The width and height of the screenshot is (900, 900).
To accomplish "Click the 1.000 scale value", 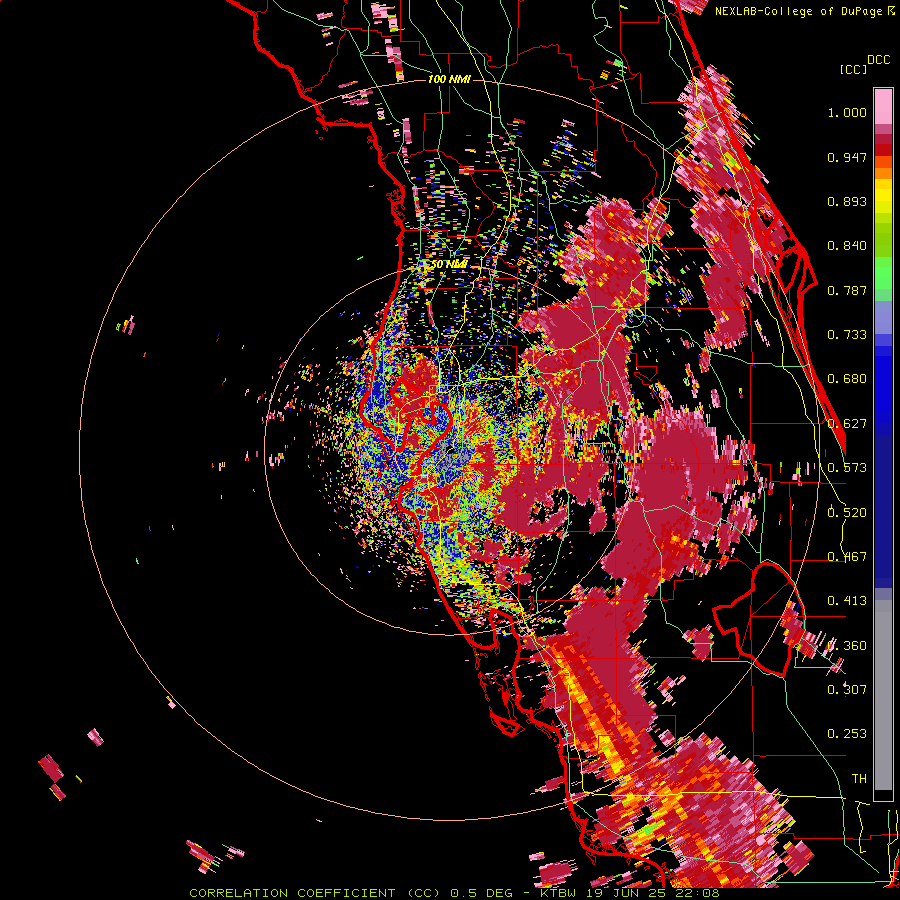I will pos(847,112).
